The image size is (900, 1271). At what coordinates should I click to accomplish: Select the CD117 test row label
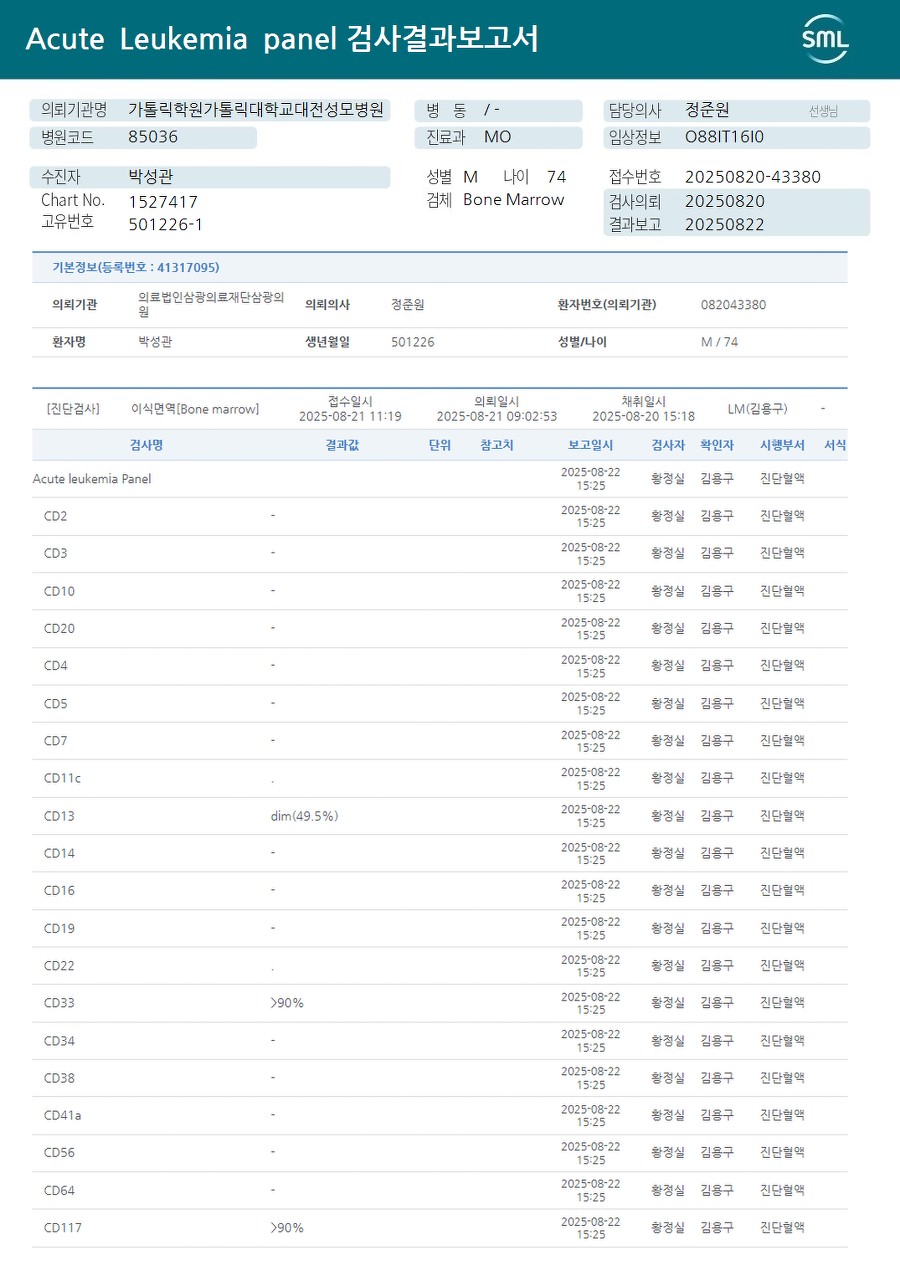pos(62,1228)
